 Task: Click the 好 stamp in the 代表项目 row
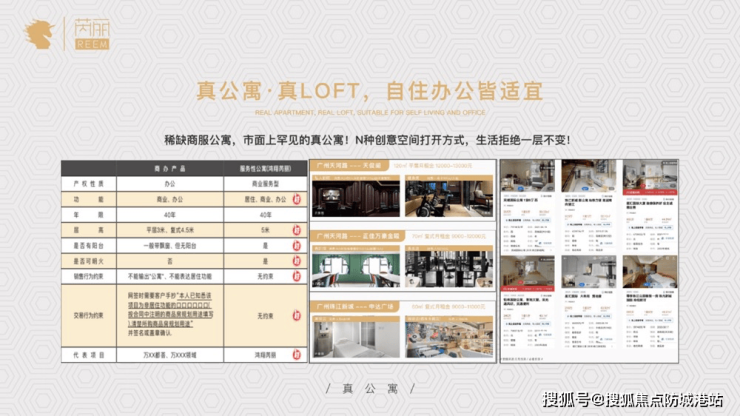(x=296, y=355)
